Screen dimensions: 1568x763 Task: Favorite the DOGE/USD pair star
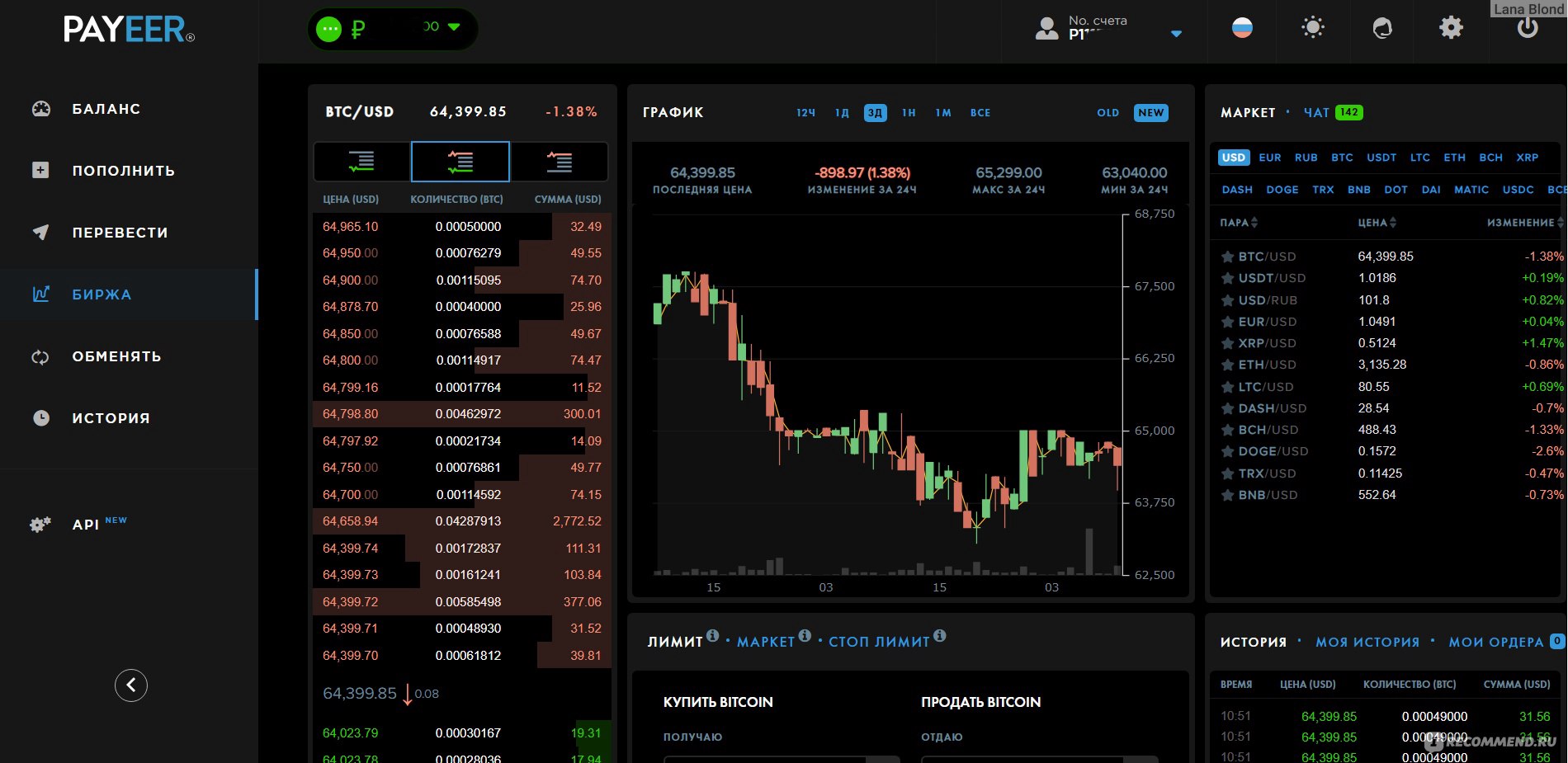[1227, 451]
